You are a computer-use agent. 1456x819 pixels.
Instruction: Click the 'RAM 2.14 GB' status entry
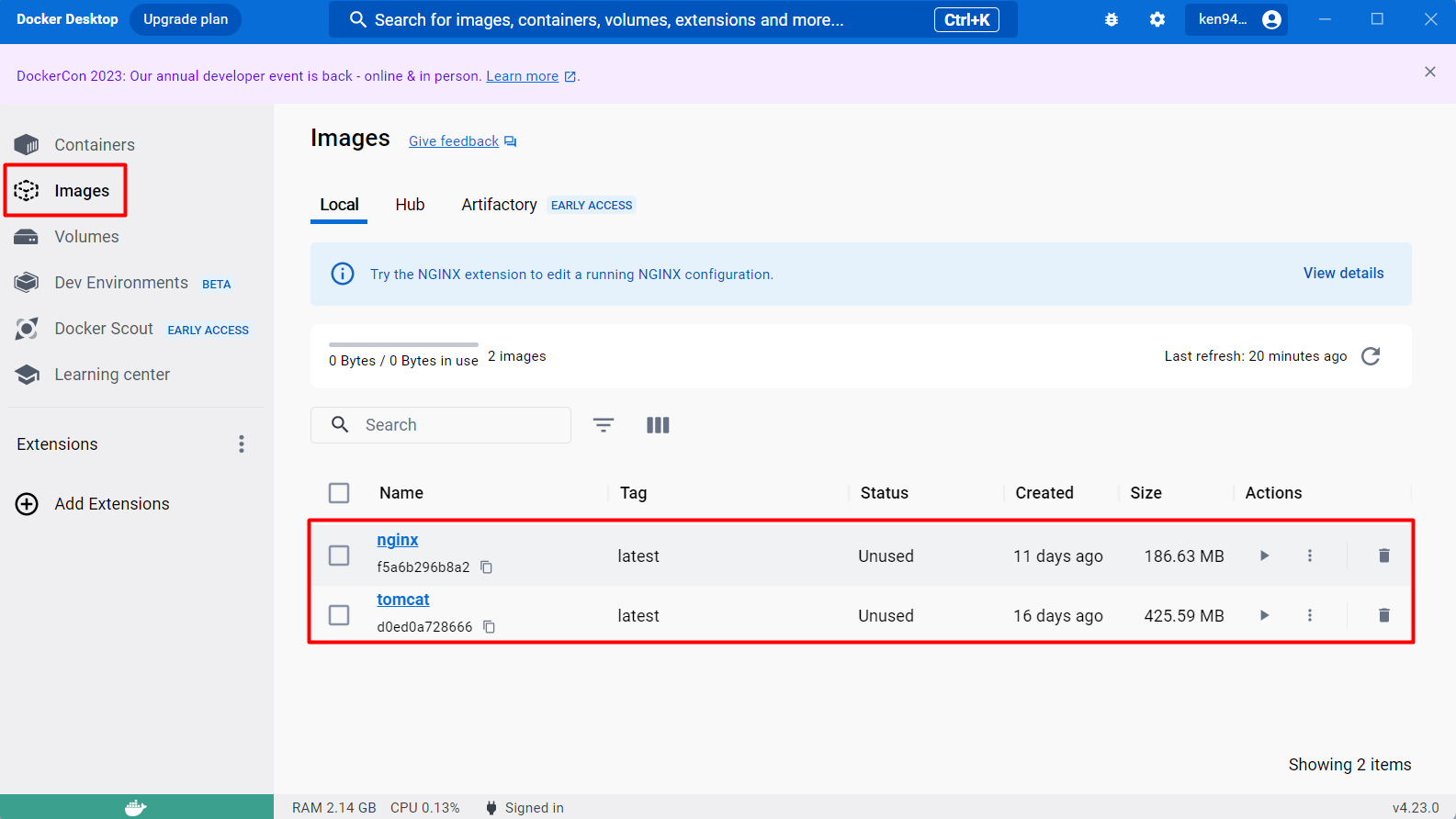(x=334, y=808)
